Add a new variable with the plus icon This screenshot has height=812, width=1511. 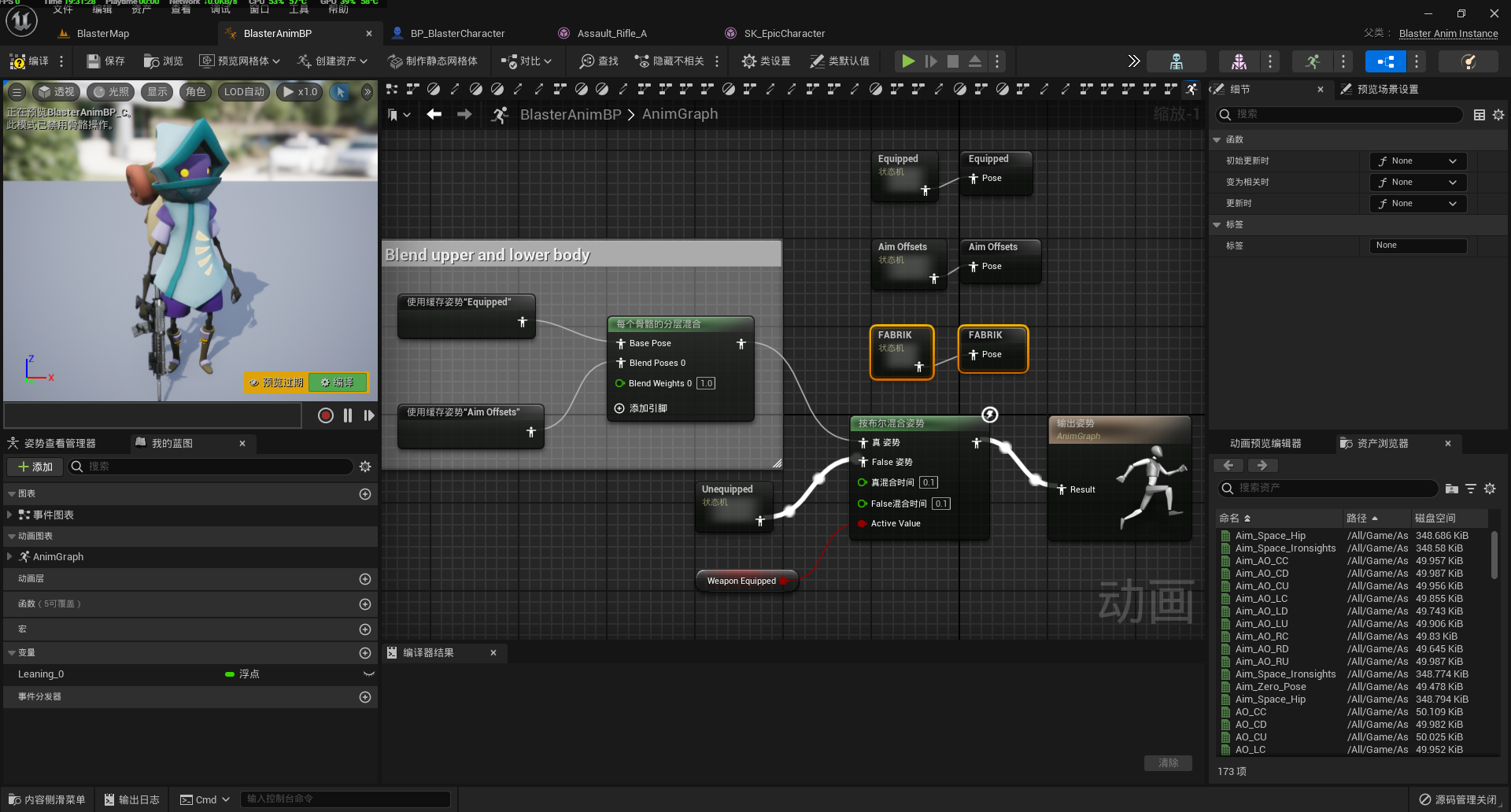[365, 653]
